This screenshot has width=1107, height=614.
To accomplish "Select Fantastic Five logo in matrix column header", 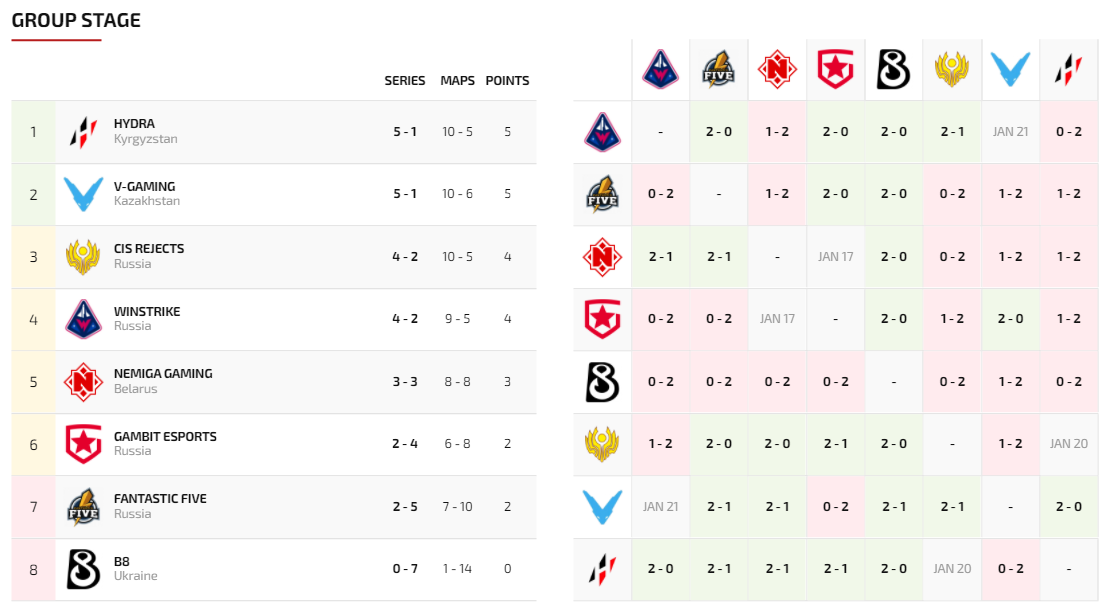I will [718, 69].
